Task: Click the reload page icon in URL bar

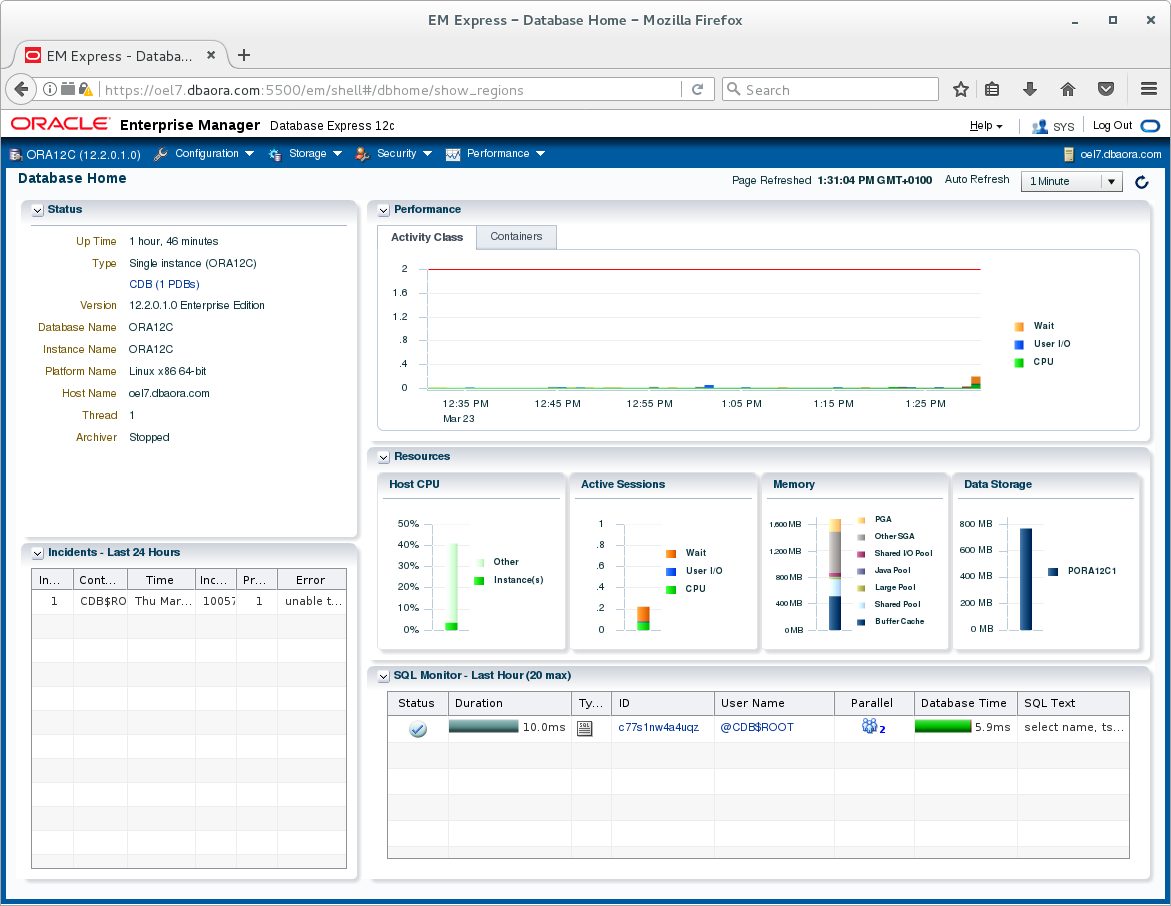Action: pyautogui.click(x=698, y=90)
